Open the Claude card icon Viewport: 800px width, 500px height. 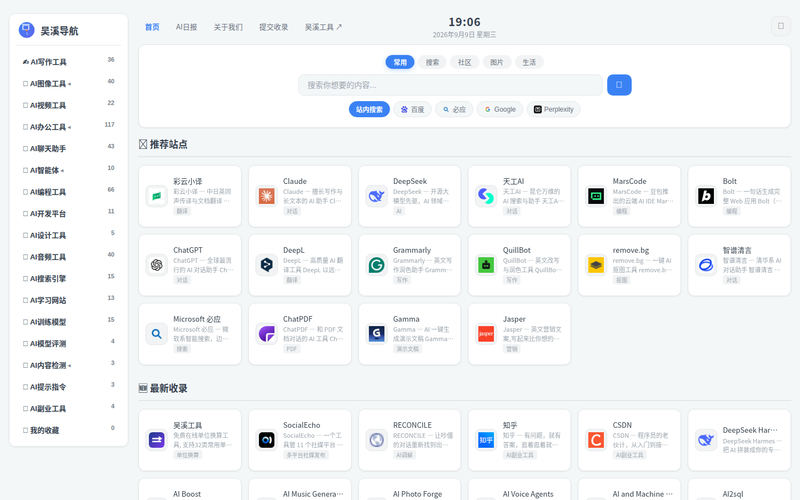point(266,196)
